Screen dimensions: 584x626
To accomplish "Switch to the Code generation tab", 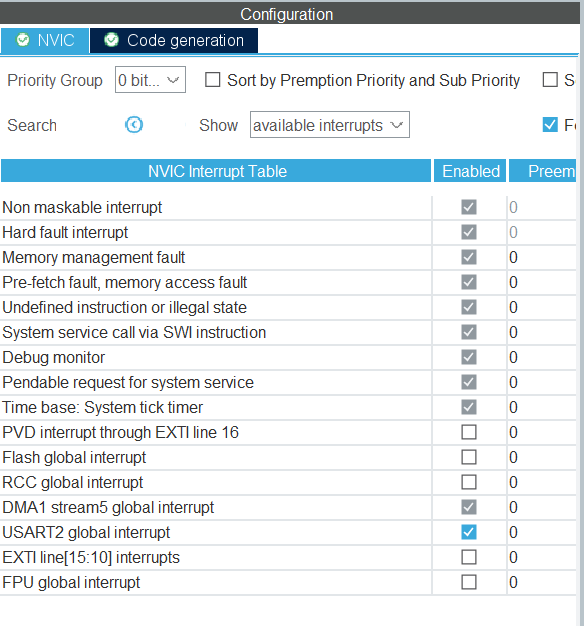I will 174,40.
